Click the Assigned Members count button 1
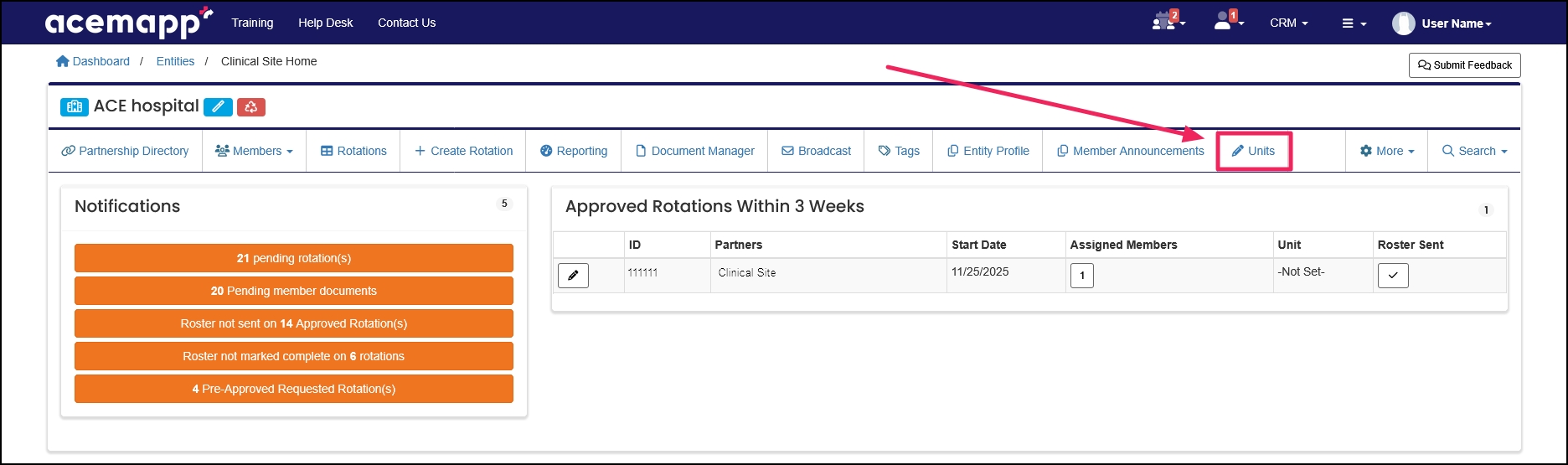Viewport: 1568px width, 465px height. click(x=1082, y=275)
